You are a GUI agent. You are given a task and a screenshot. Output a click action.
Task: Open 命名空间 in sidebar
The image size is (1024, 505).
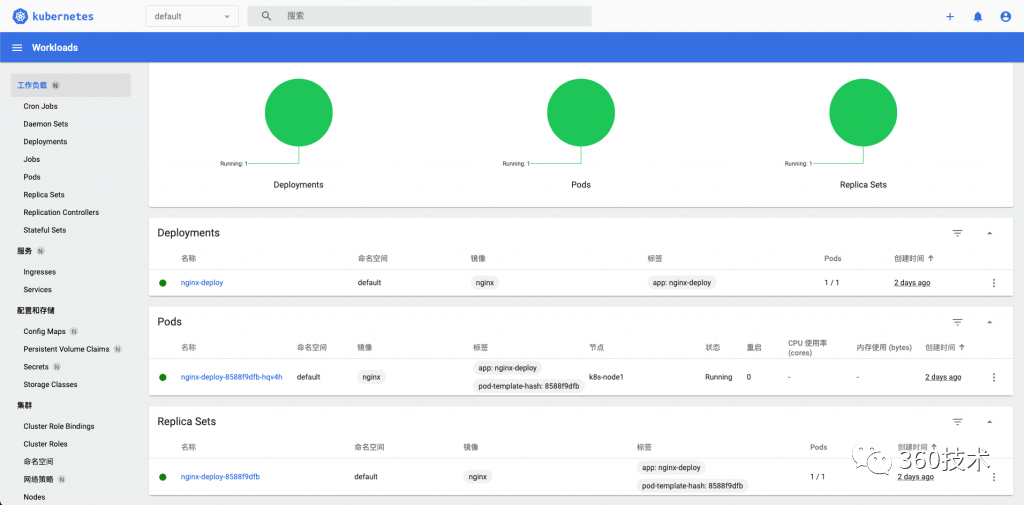tap(39, 461)
